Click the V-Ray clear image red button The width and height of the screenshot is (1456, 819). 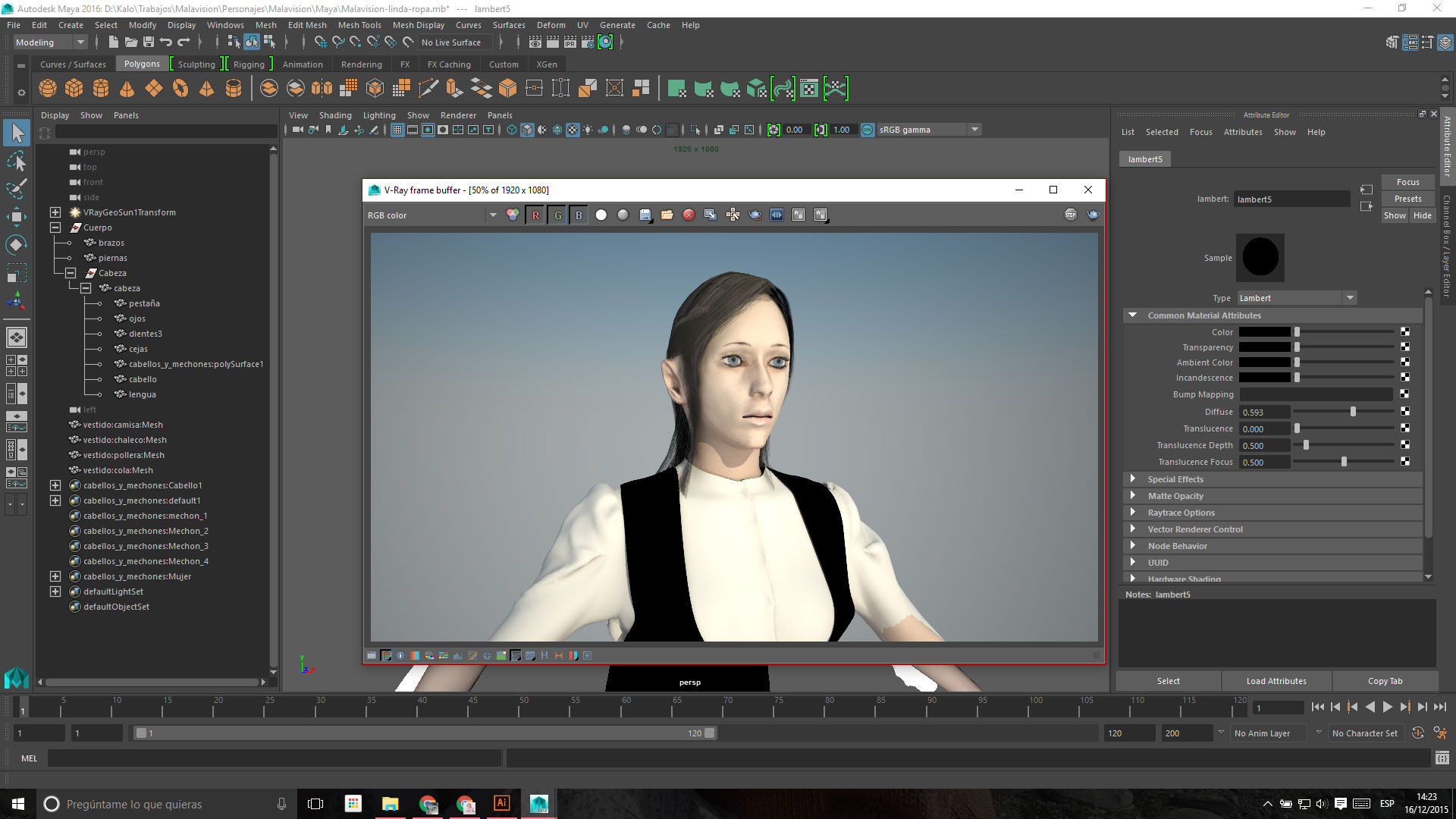689,215
